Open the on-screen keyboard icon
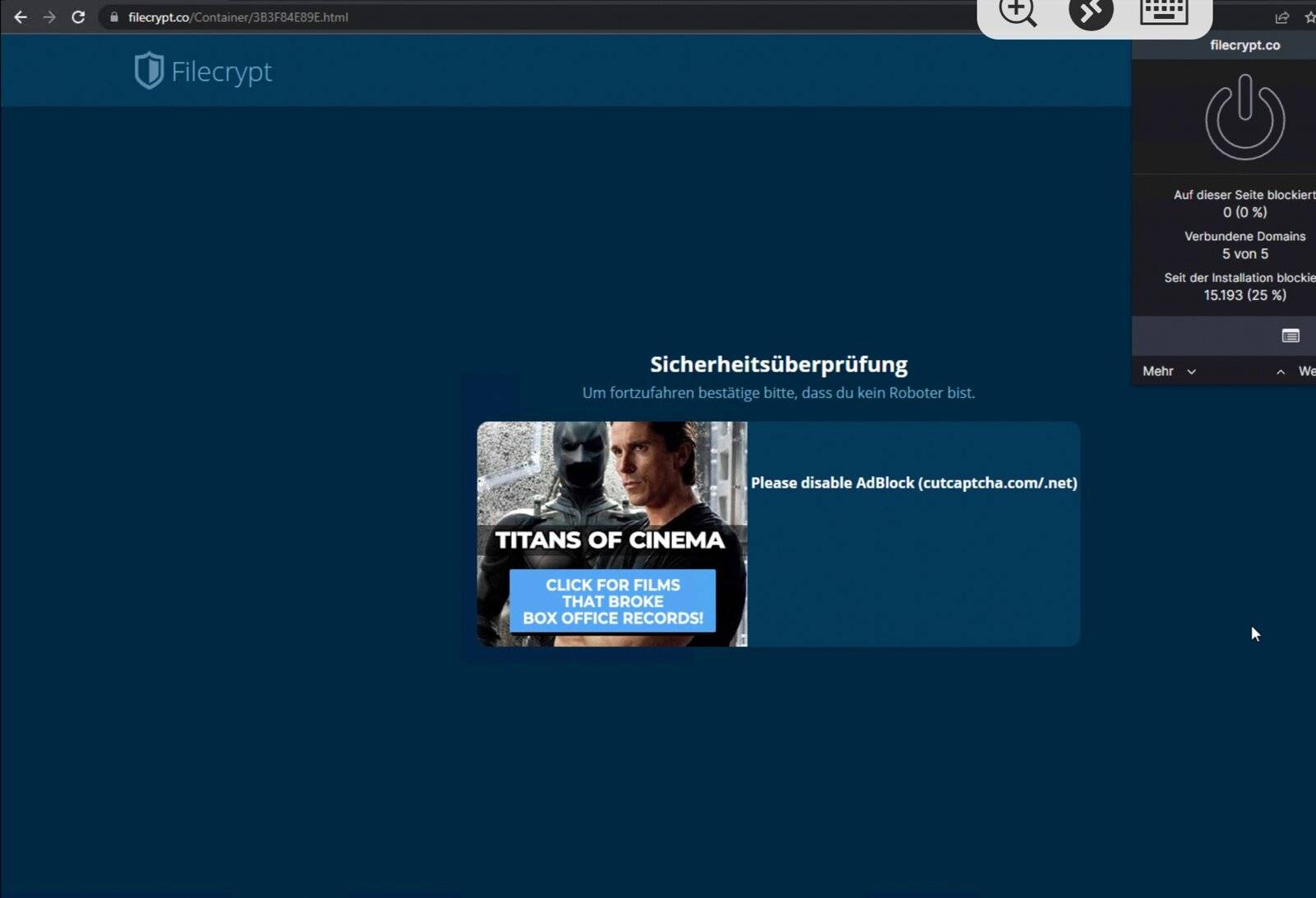Viewport: 1316px width, 898px height. point(1164,12)
